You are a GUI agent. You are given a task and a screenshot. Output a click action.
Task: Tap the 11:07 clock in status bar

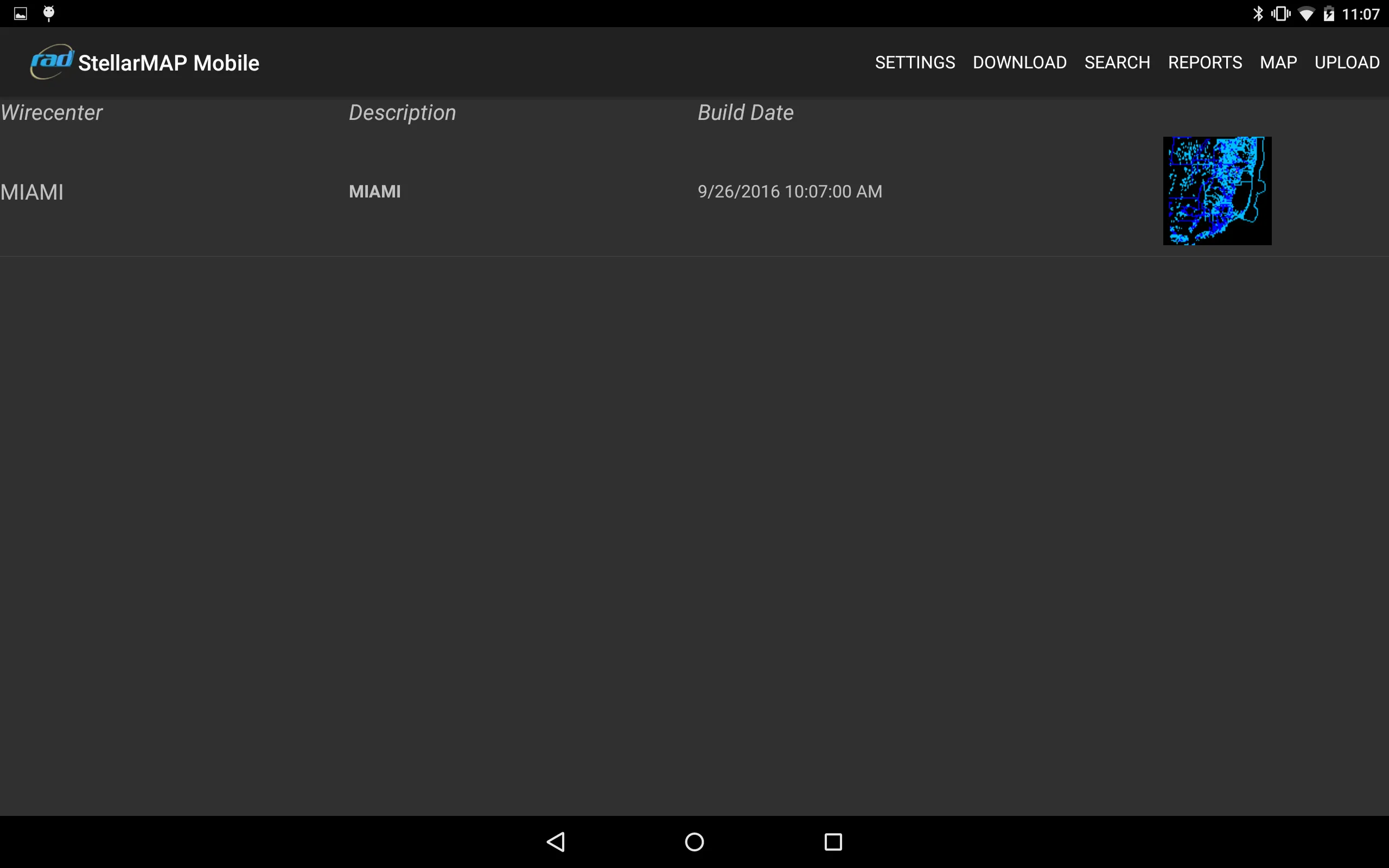[x=1360, y=14]
